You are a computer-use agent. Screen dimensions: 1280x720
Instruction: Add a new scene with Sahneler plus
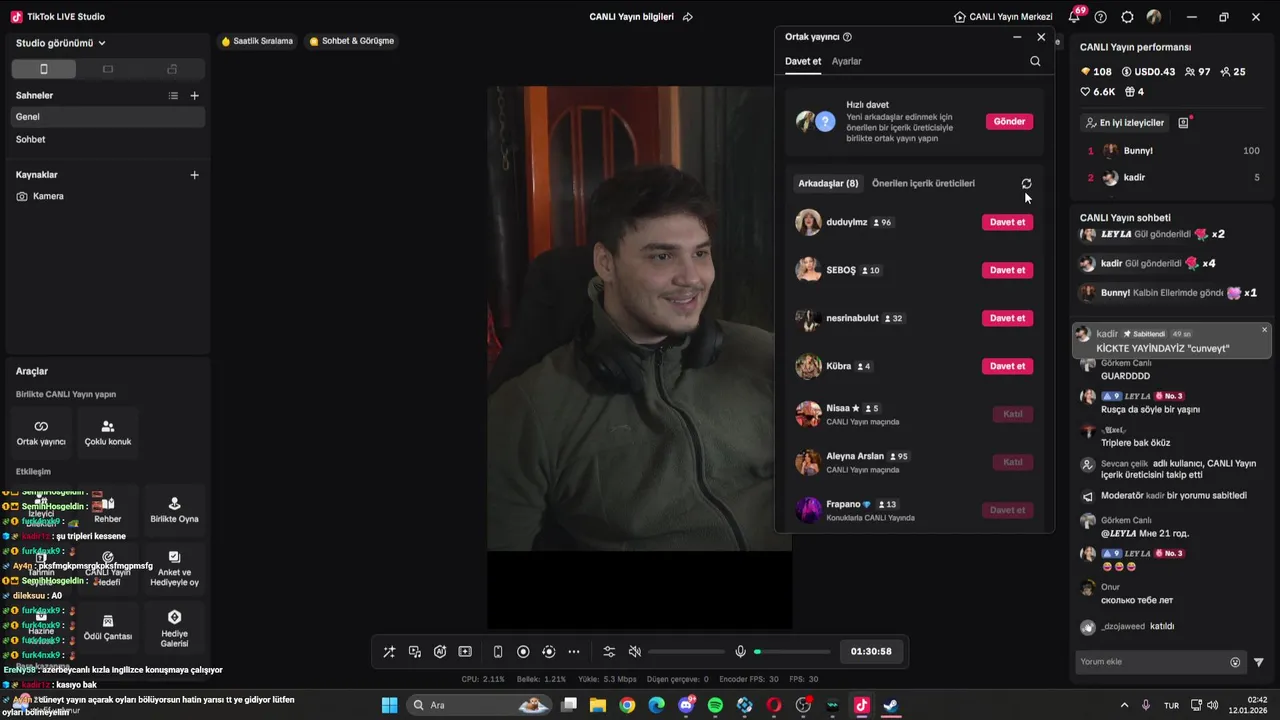coord(195,96)
